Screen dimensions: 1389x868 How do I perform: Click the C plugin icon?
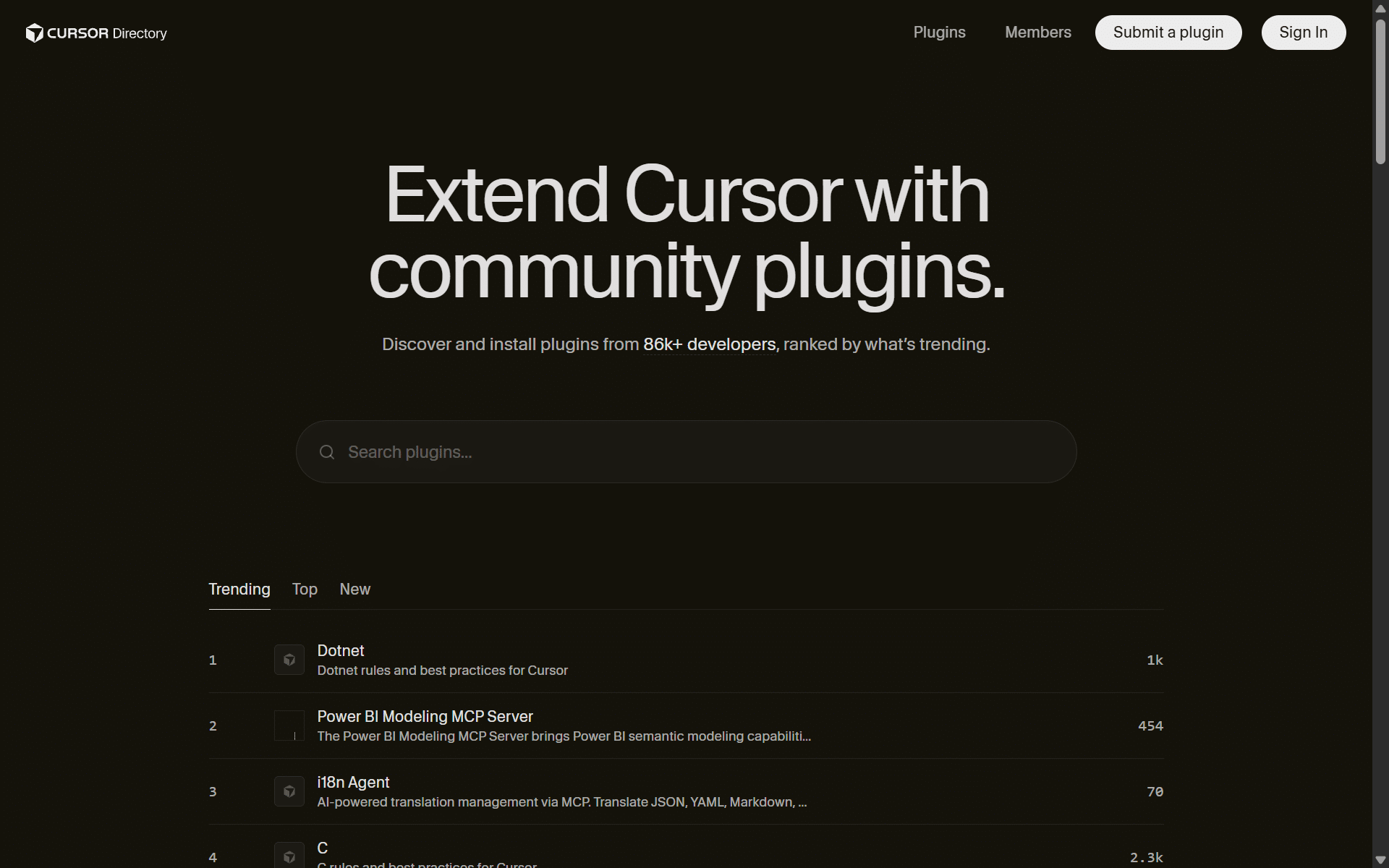pos(289,856)
